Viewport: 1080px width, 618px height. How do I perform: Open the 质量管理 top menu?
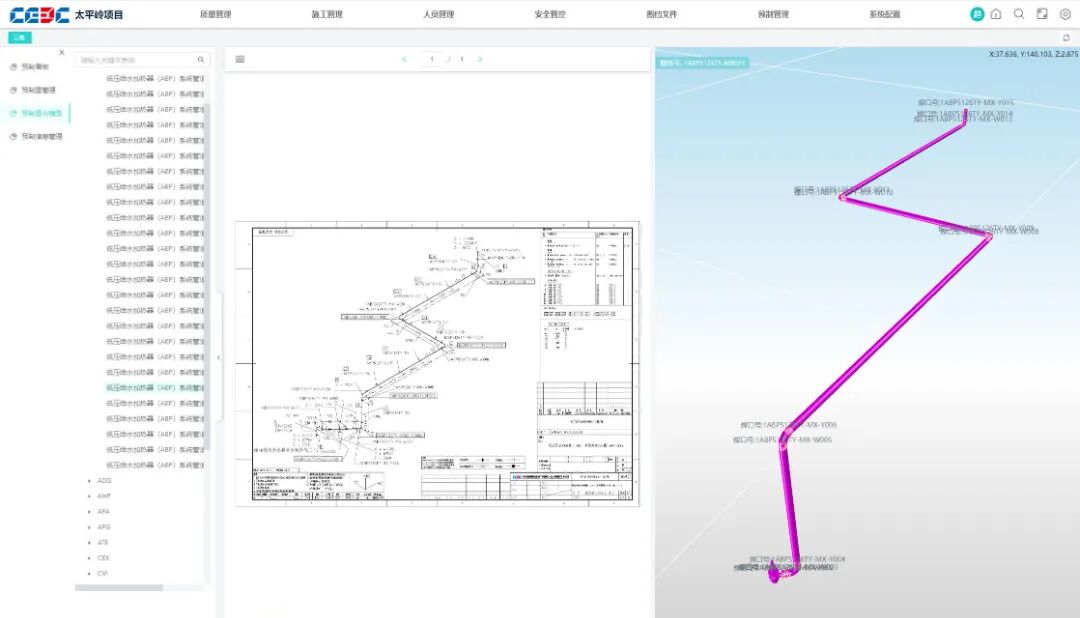pos(215,15)
